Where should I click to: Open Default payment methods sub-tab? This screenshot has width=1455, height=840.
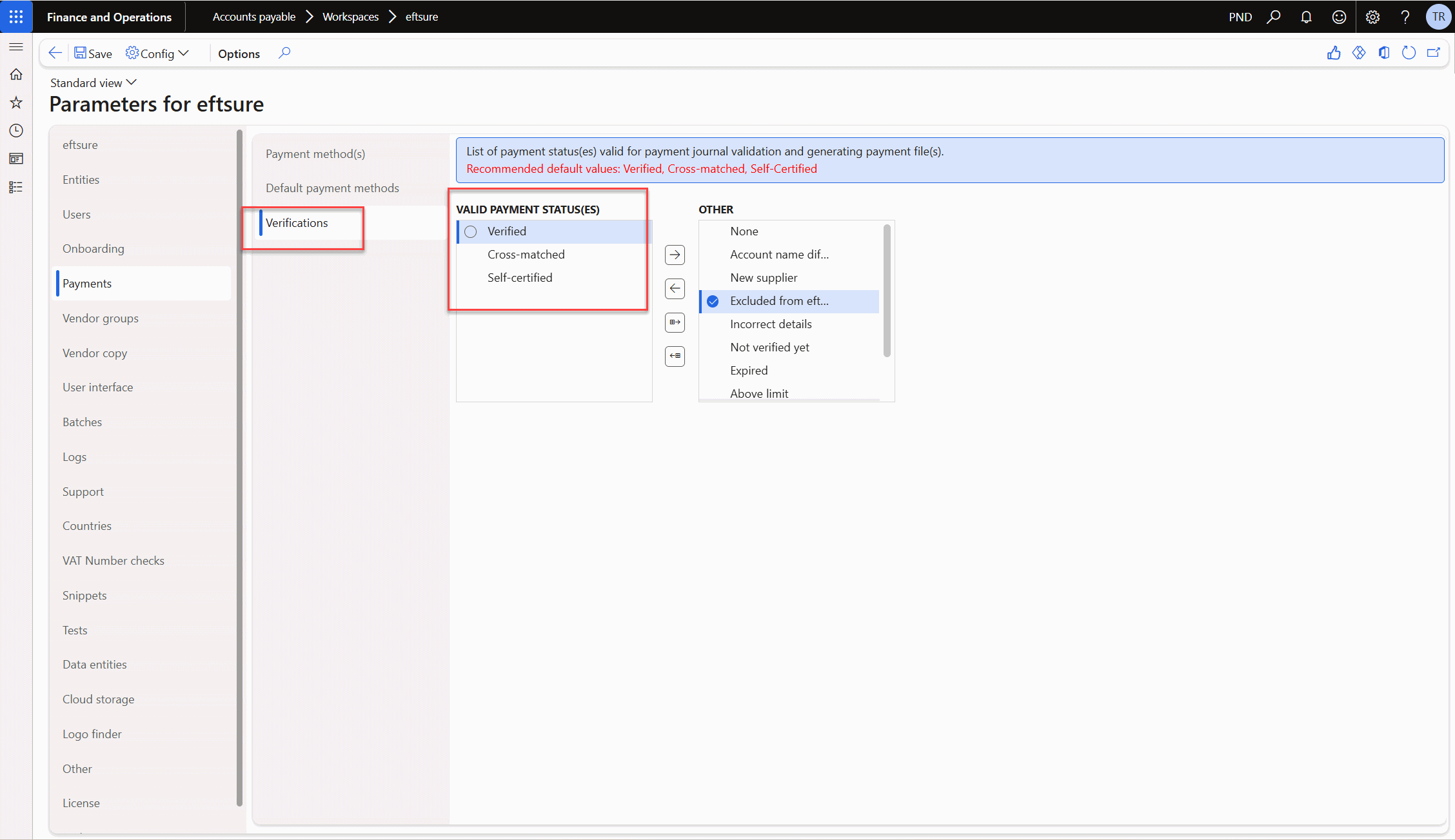pyautogui.click(x=352, y=188)
